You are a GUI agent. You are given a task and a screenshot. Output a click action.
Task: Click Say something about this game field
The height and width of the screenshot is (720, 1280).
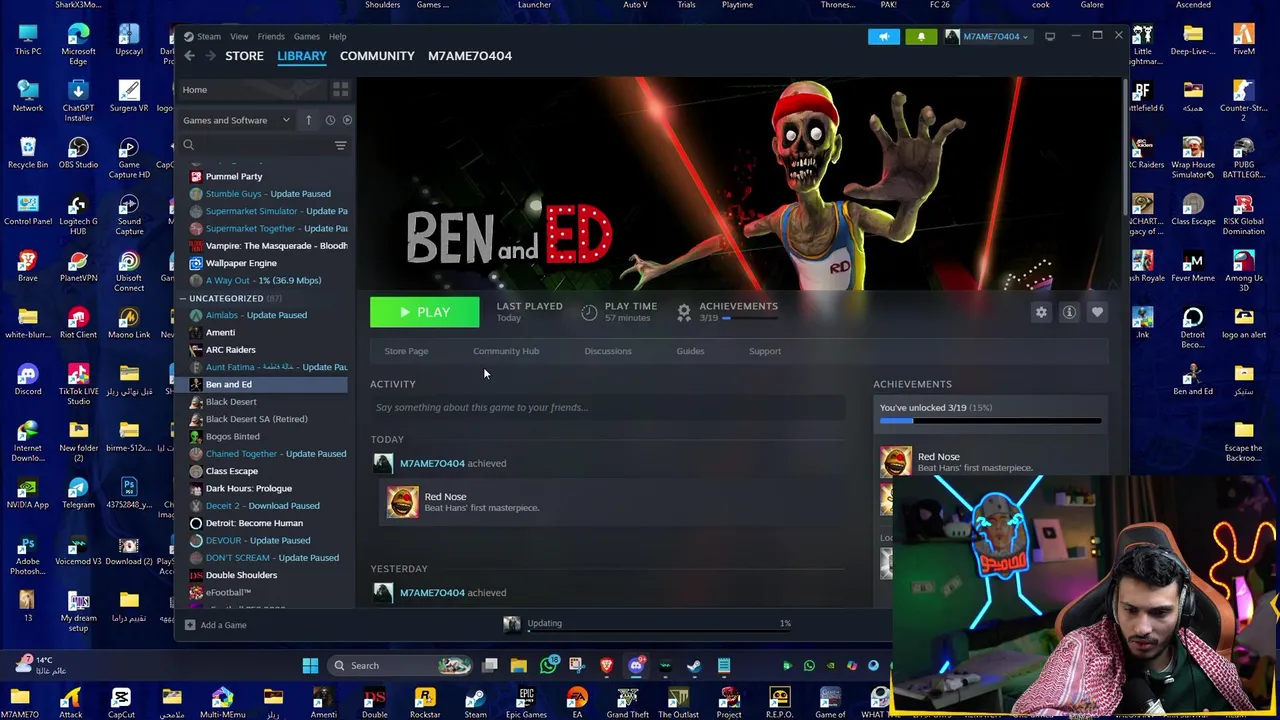(608, 407)
